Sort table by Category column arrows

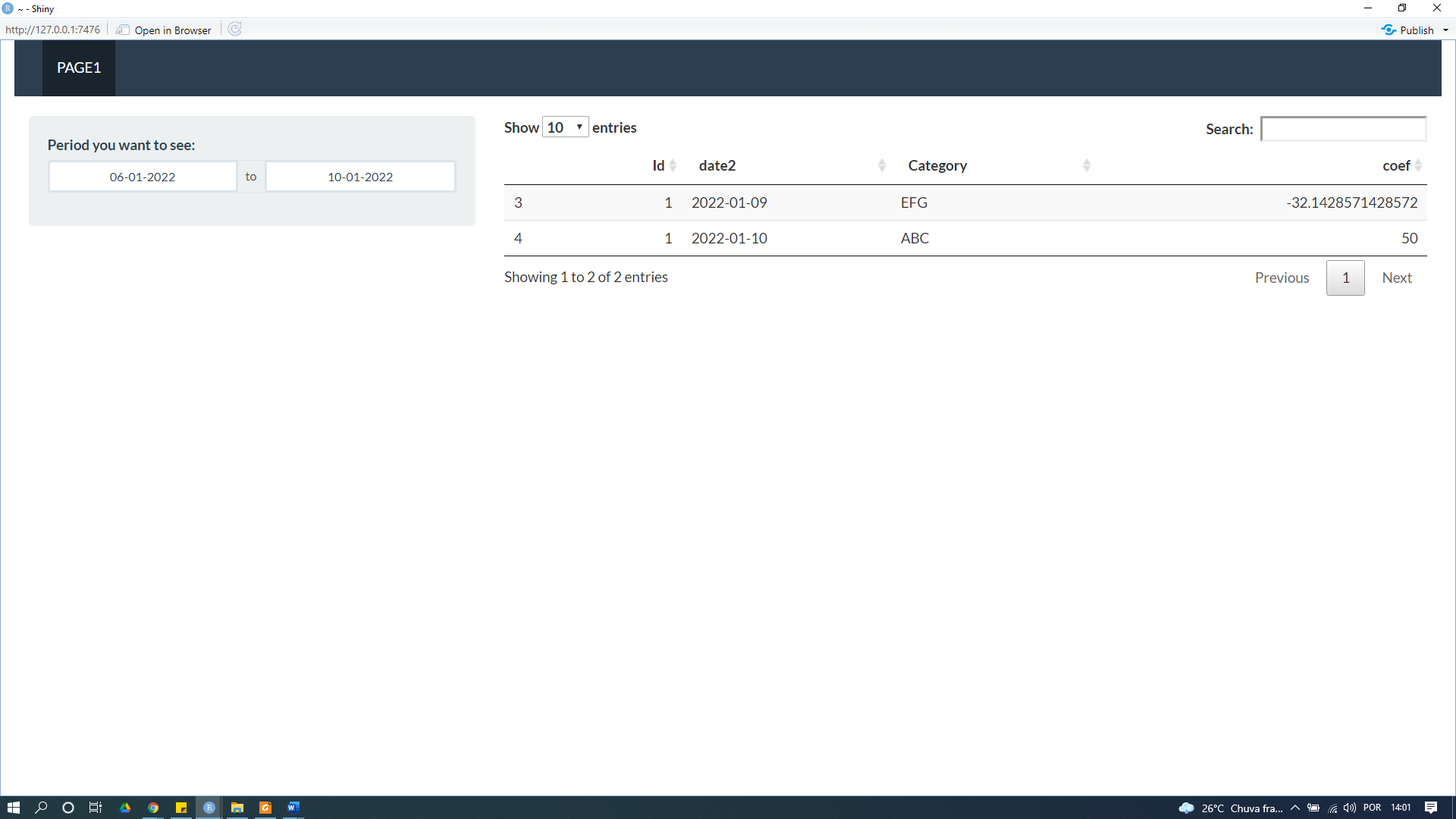pos(1087,165)
